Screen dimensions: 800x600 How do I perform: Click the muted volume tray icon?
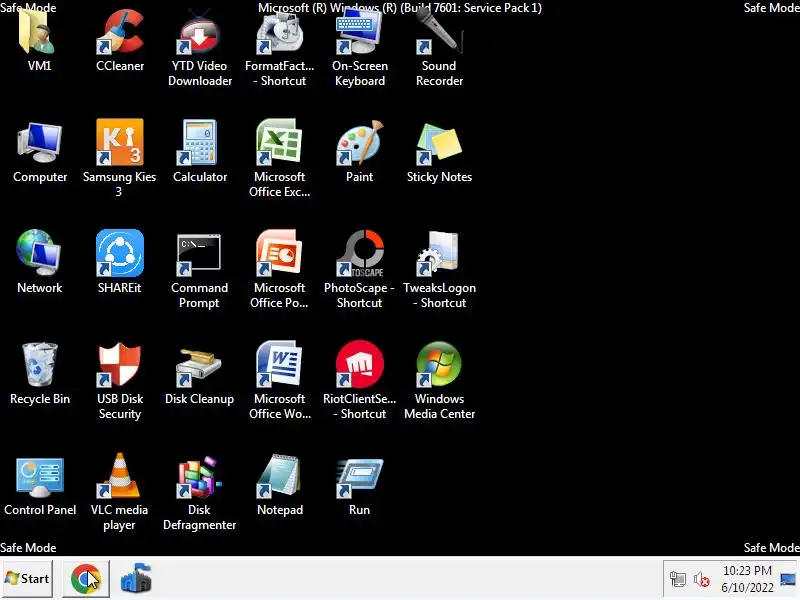702,580
